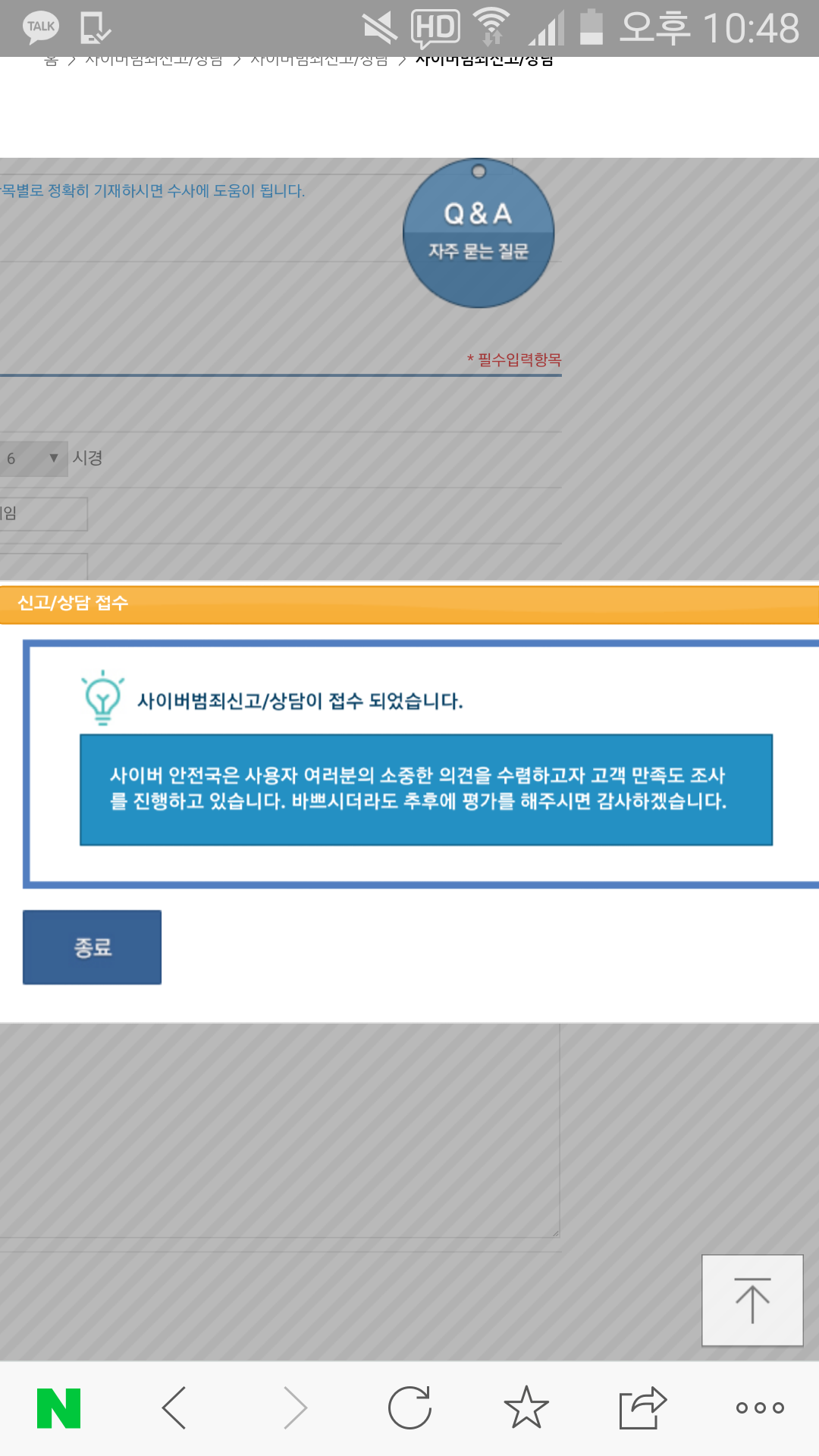Open the share icon in bottom toolbar
The image size is (819, 1456).
(642, 1408)
